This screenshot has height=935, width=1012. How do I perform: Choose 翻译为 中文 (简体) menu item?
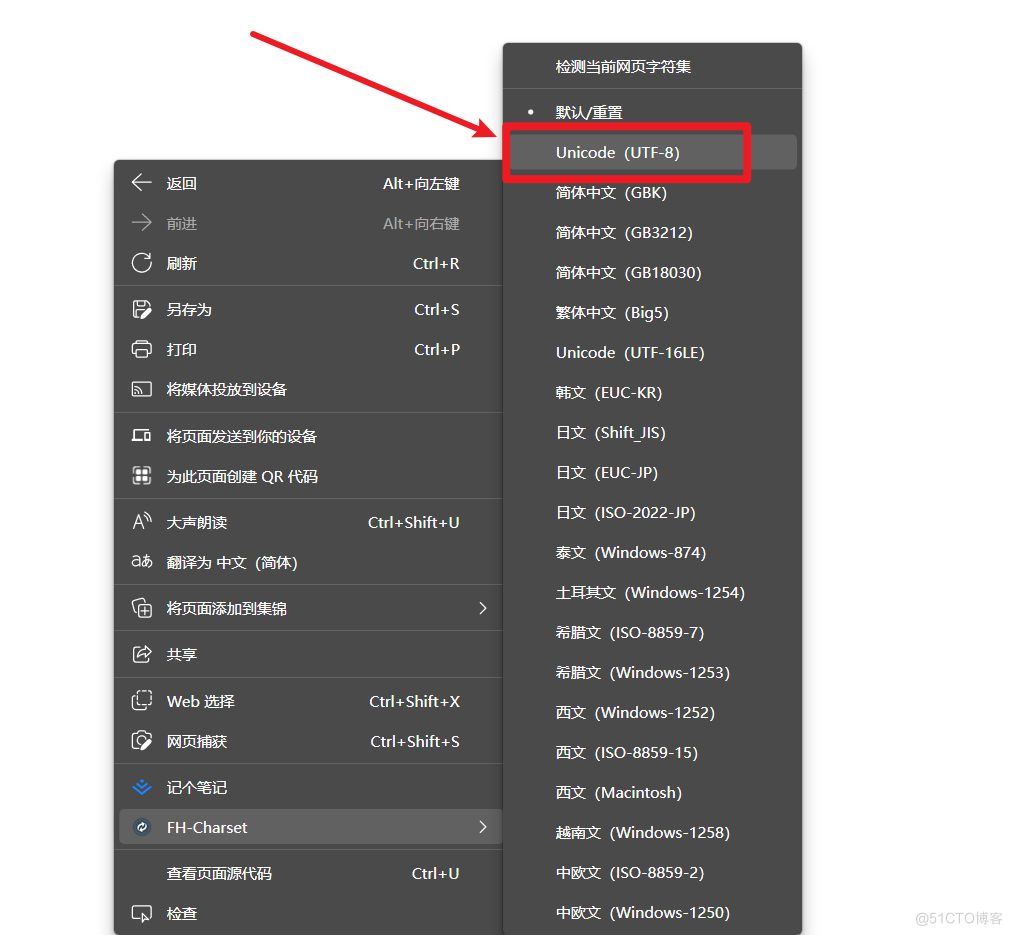click(232, 563)
